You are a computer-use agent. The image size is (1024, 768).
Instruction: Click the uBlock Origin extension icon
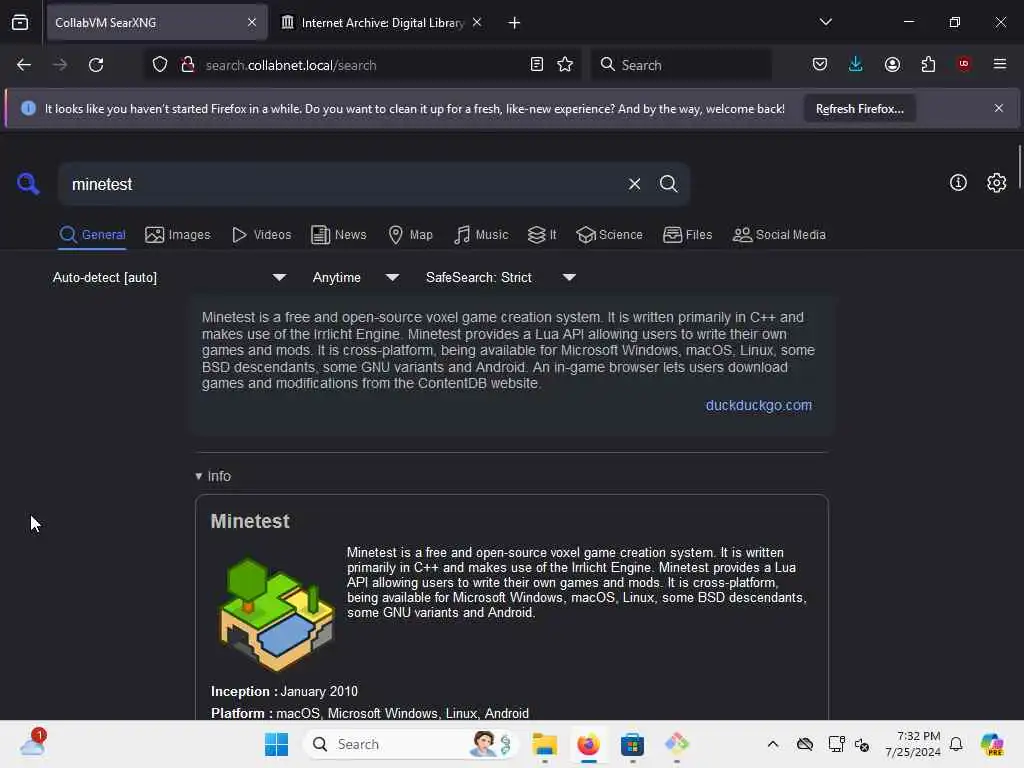964,64
